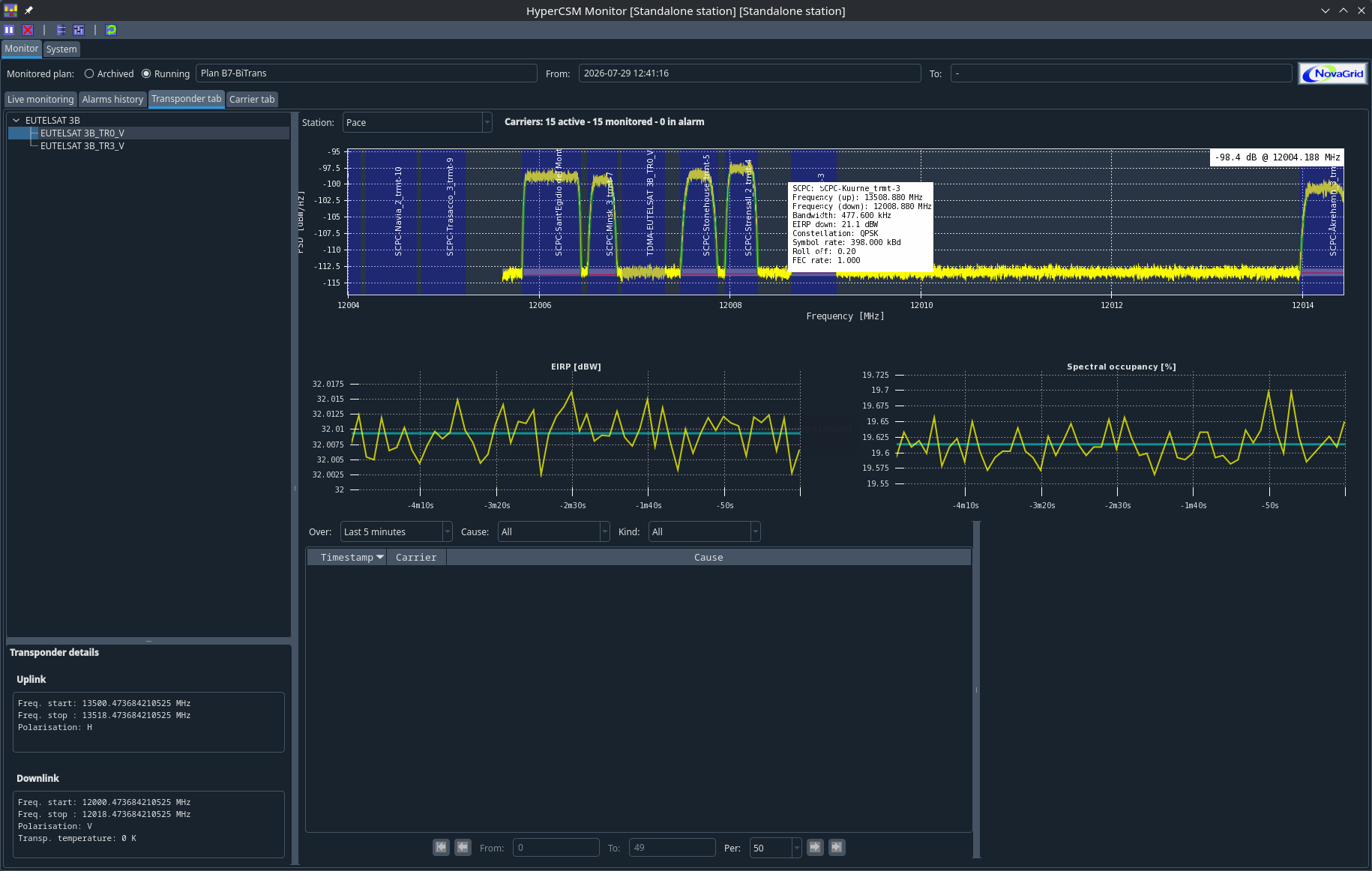Select EUTELSAT 3B_TR3_V in the tree
Screen dimensions: 1372x896
[82, 146]
